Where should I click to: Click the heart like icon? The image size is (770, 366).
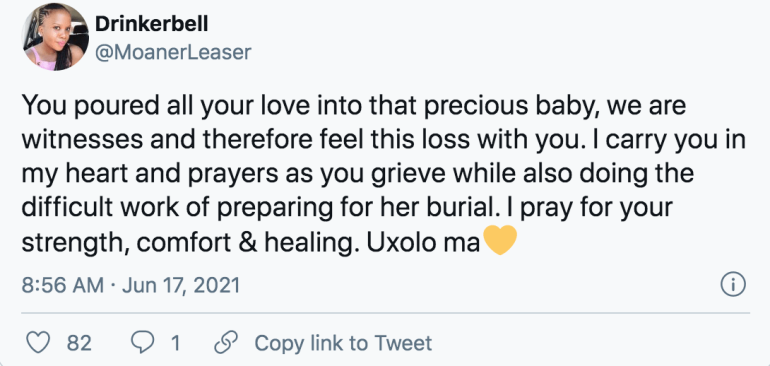pyautogui.click(x=38, y=342)
